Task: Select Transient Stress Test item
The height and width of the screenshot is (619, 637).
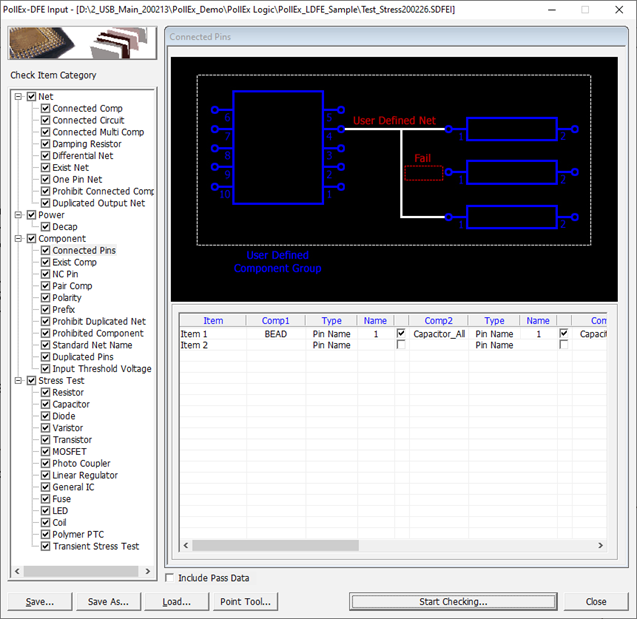Action: (95, 547)
